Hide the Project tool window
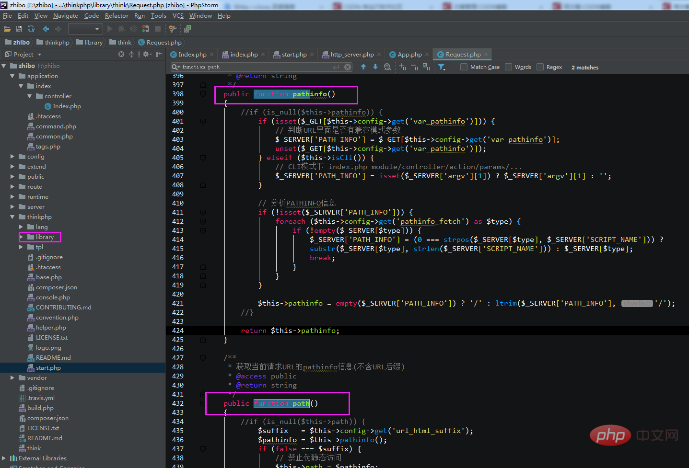Screen dimensions: 689x468 click(x=159, y=54)
